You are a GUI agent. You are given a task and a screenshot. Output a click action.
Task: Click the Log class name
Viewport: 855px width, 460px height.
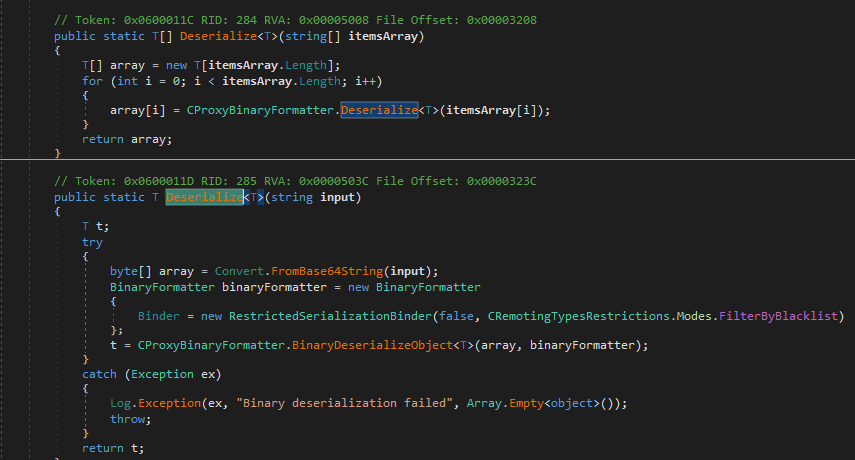pos(121,403)
